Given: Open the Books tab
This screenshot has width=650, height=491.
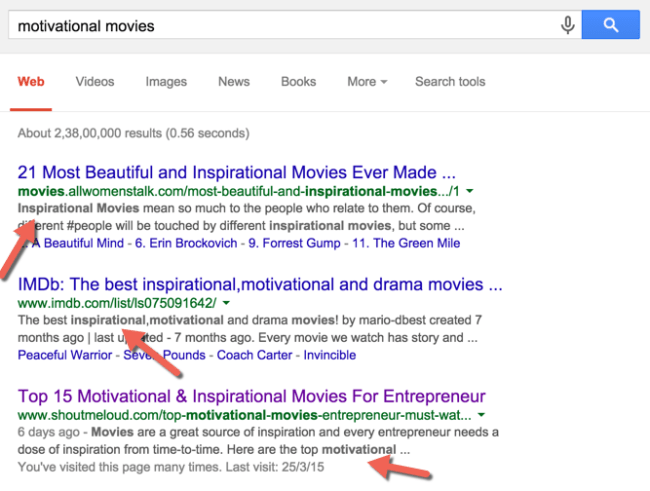Looking at the screenshot, I should [x=298, y=82].
